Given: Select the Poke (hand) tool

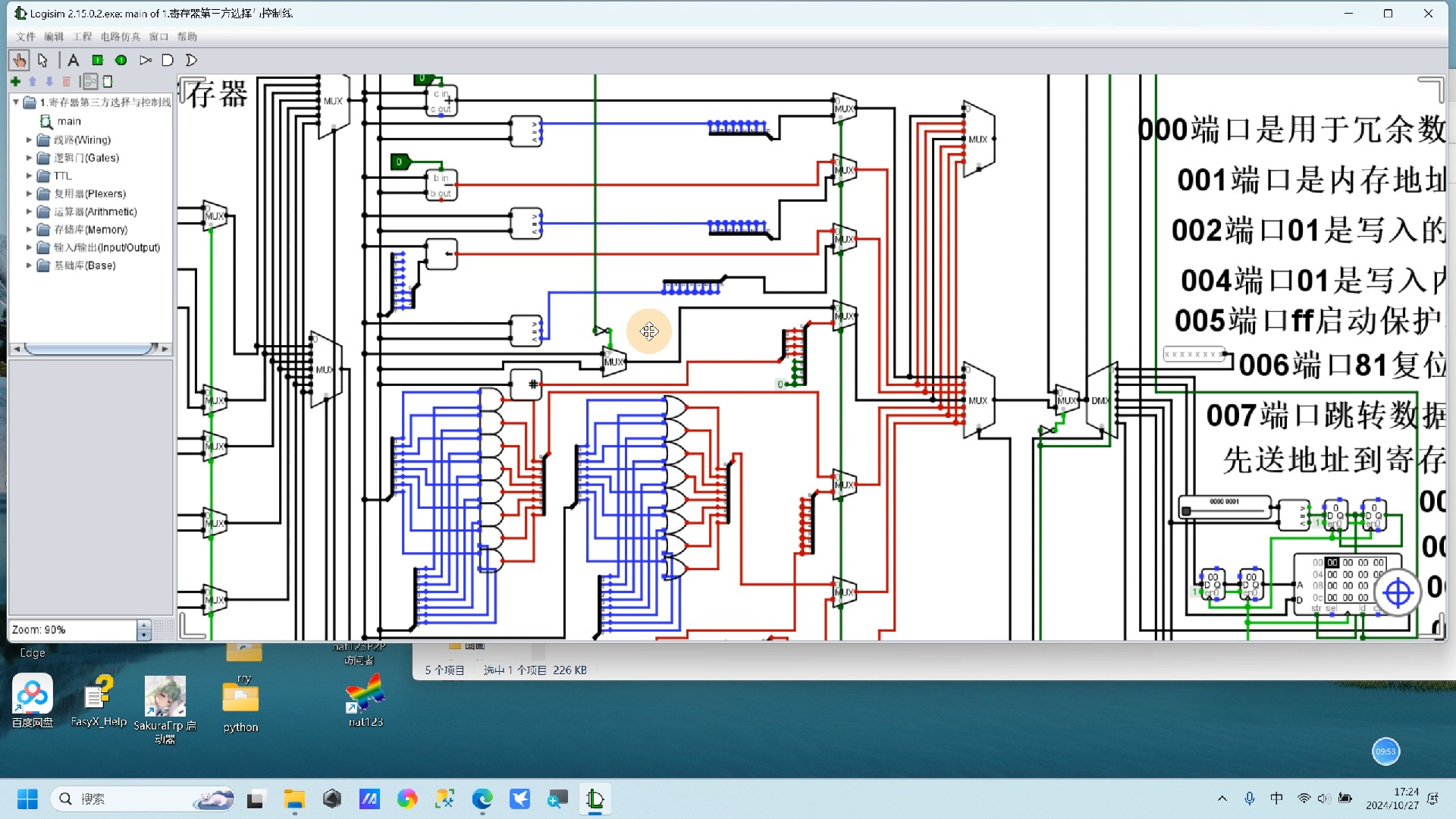Looking at the screenshot, I should coord(19,60).
